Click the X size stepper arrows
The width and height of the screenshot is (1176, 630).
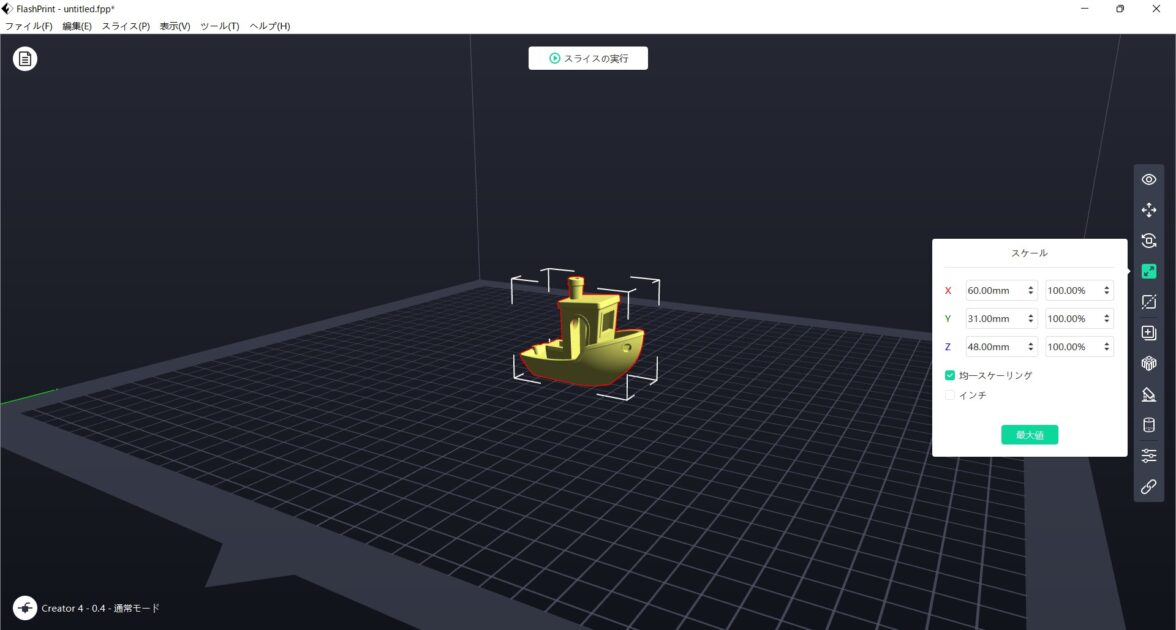[1030, 291]
